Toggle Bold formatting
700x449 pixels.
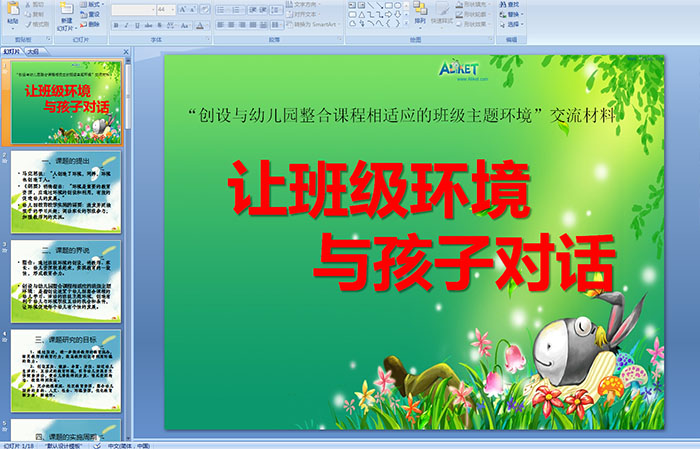pos(116,25)
